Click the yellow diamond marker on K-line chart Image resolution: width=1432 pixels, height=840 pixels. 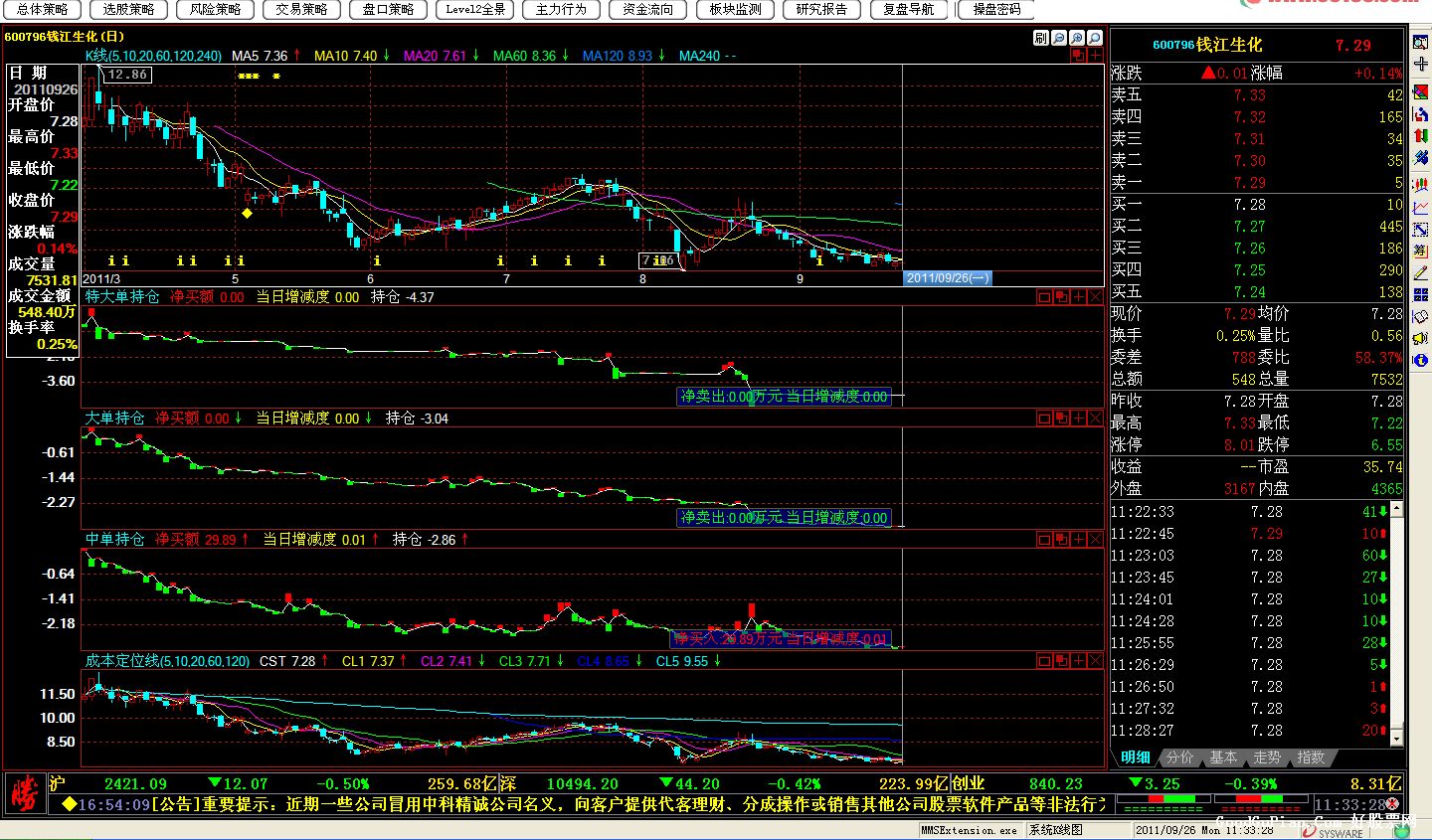coord(248,213)
